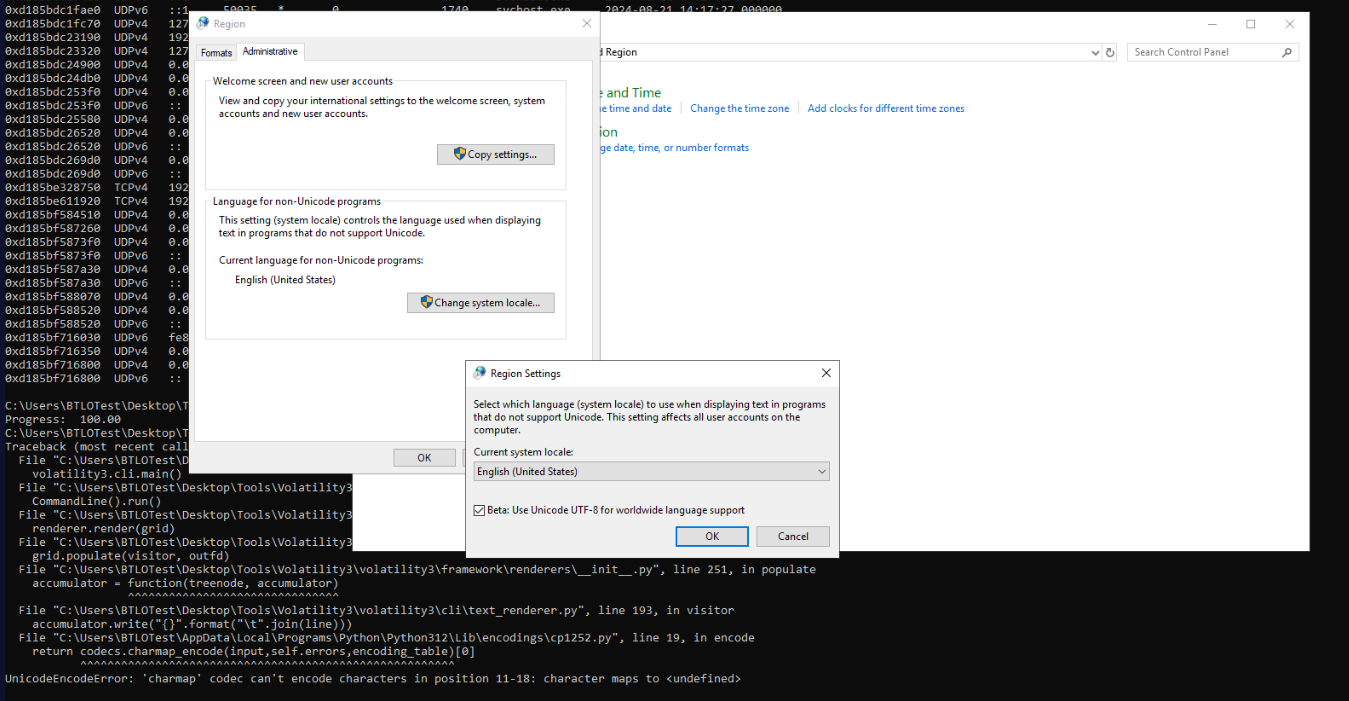
Task: Minimize the Control Panel window
Action: click(x=1212, y=24)
